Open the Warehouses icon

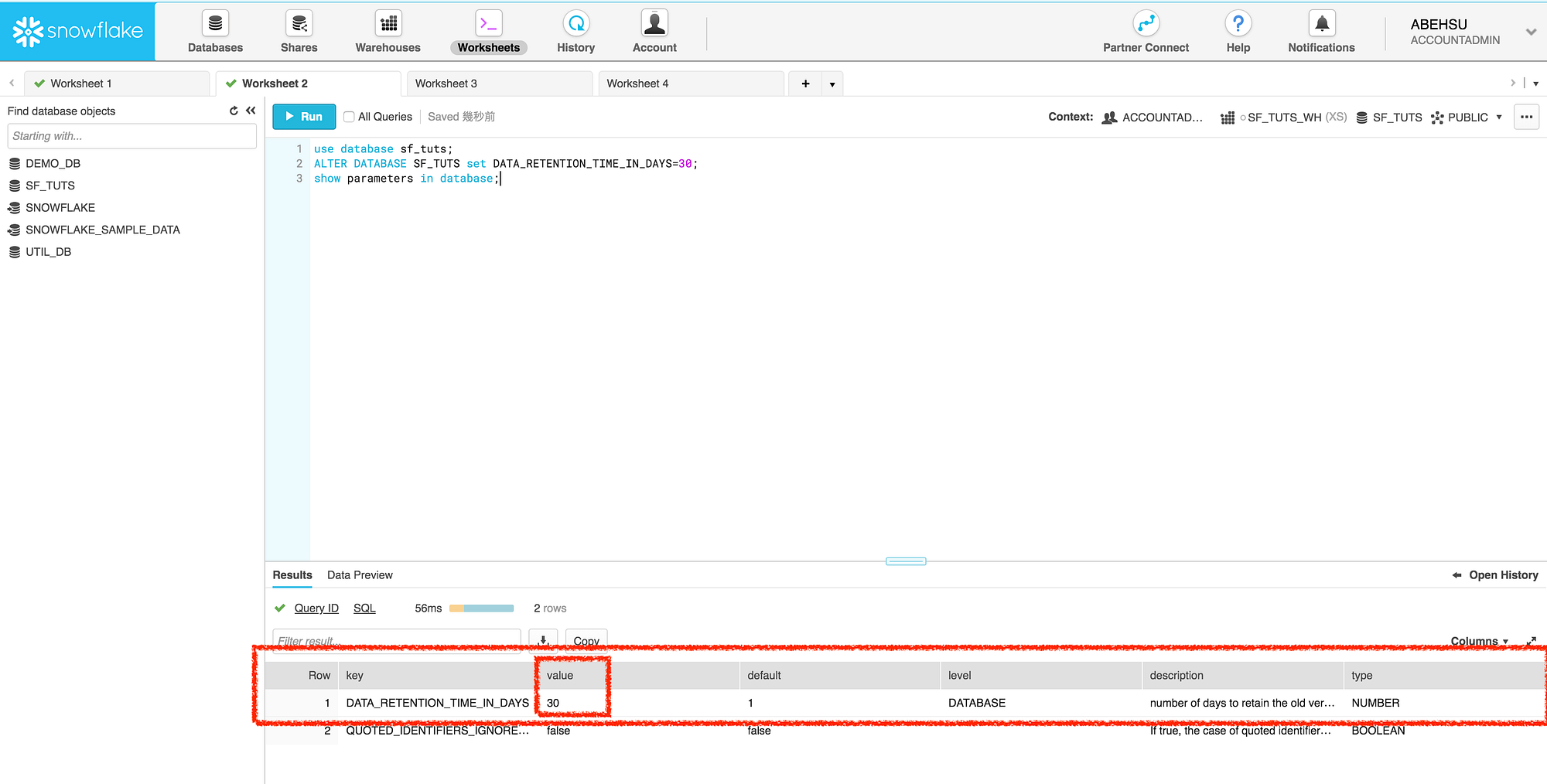388,23
